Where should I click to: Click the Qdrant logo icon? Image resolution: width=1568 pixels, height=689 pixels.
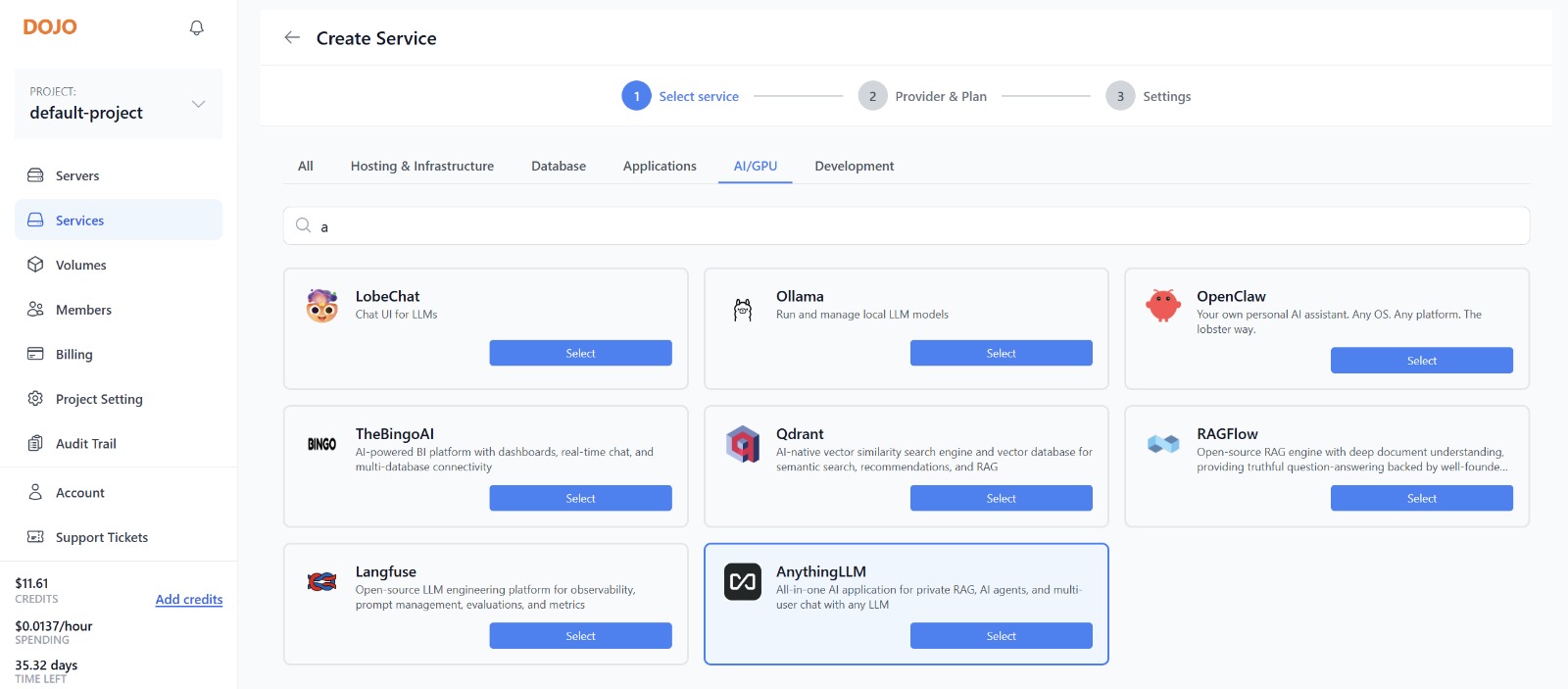tap(743, 444)
